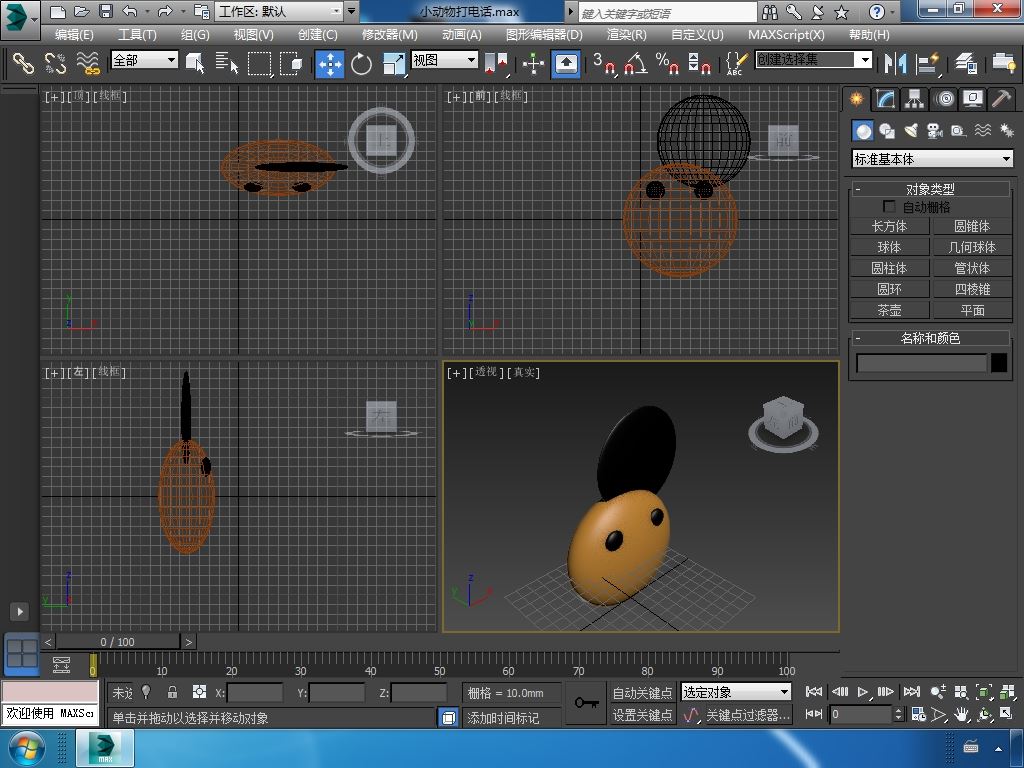
Task: Open the Layer Manager icon
Action: coord(966,63)
